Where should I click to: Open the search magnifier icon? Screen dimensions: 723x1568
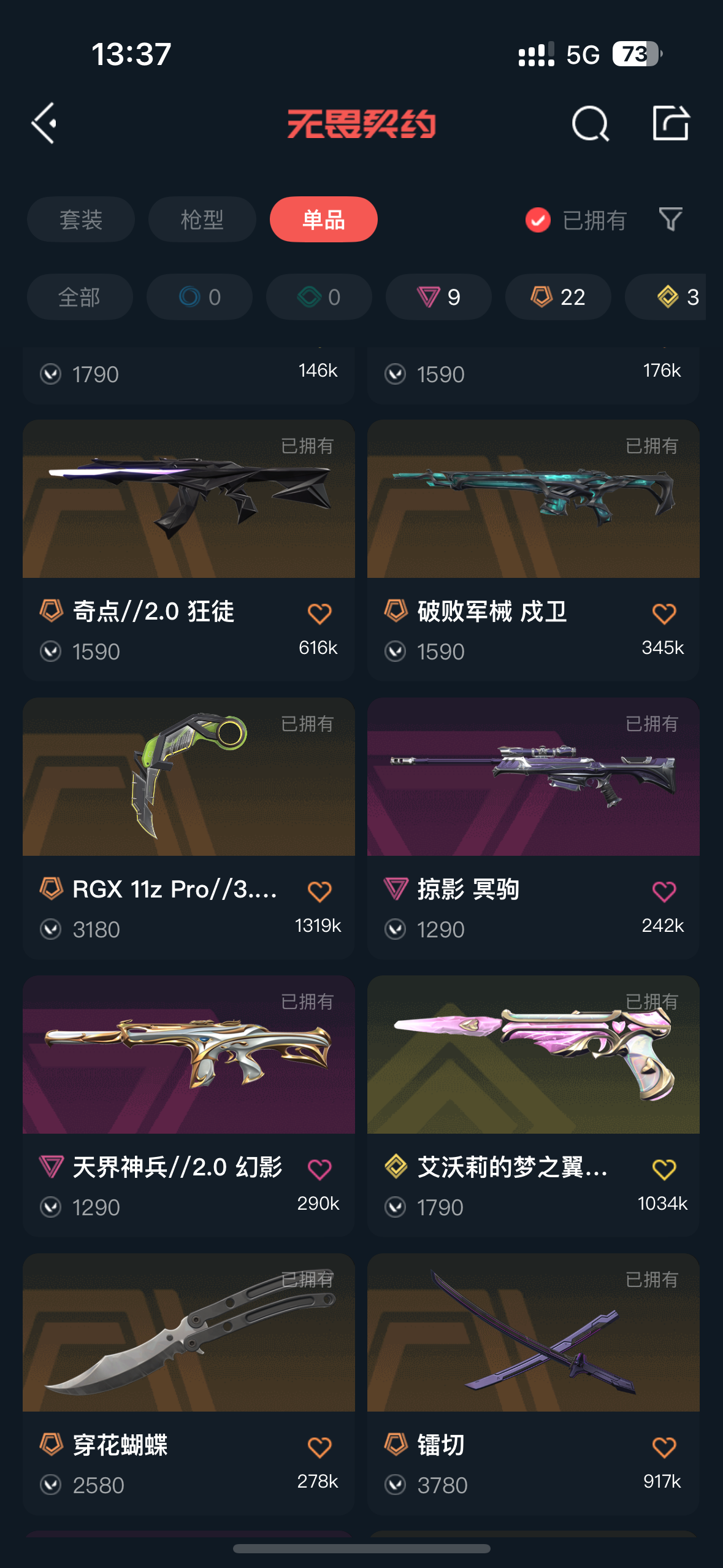click(x=590, y=124)
